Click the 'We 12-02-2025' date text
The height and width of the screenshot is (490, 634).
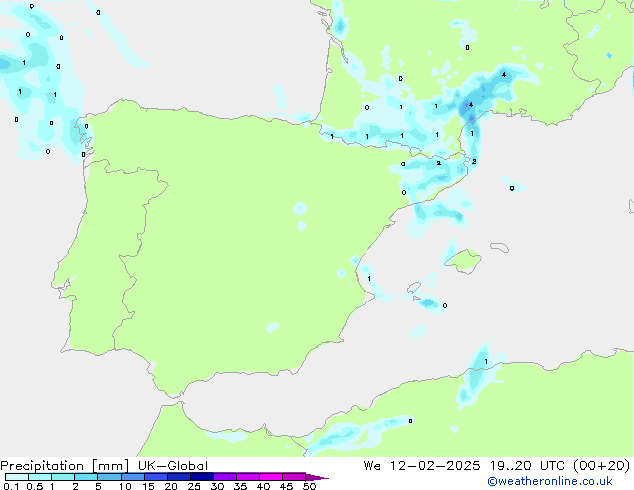[x=422, y=466]
